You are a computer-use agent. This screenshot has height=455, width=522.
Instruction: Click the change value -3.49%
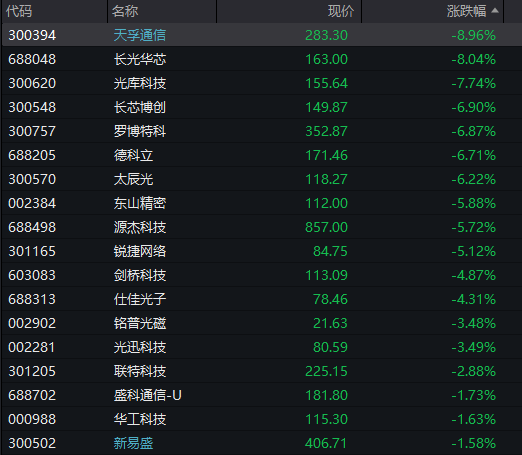474,347
